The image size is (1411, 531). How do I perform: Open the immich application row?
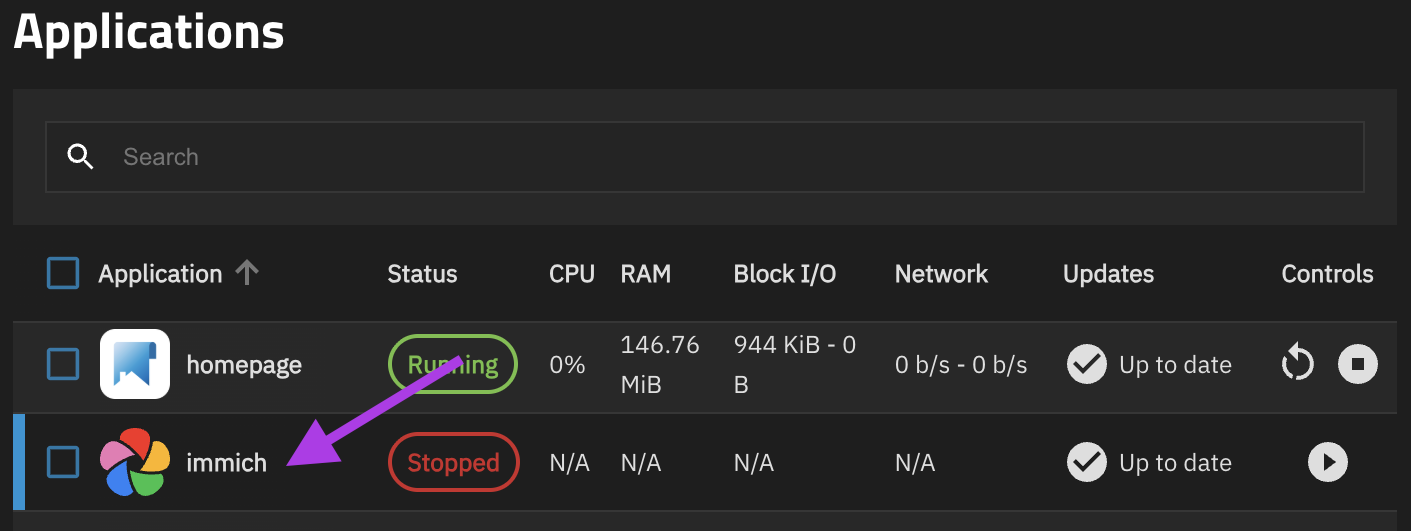(226, 463)
